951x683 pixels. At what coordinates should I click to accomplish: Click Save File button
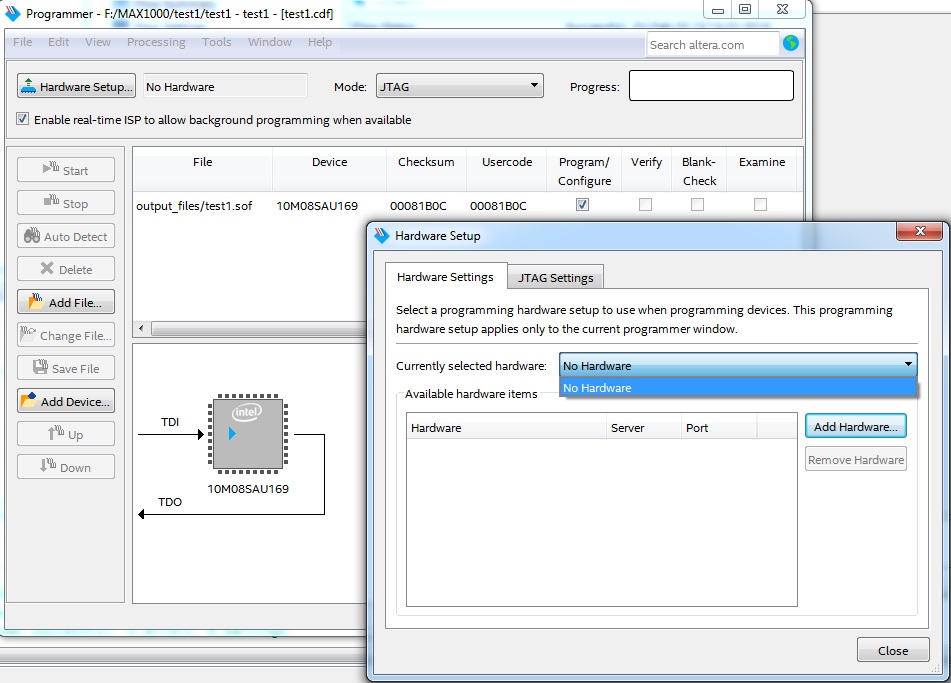coord(66,368)
